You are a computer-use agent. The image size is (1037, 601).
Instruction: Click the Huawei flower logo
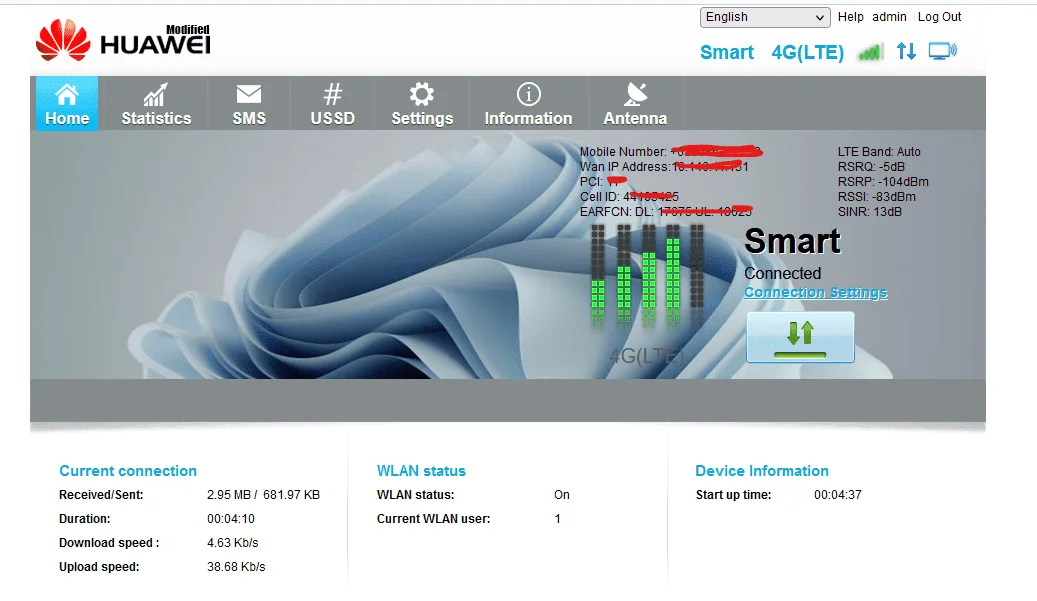pyautogui.click(x=63, y=40)
